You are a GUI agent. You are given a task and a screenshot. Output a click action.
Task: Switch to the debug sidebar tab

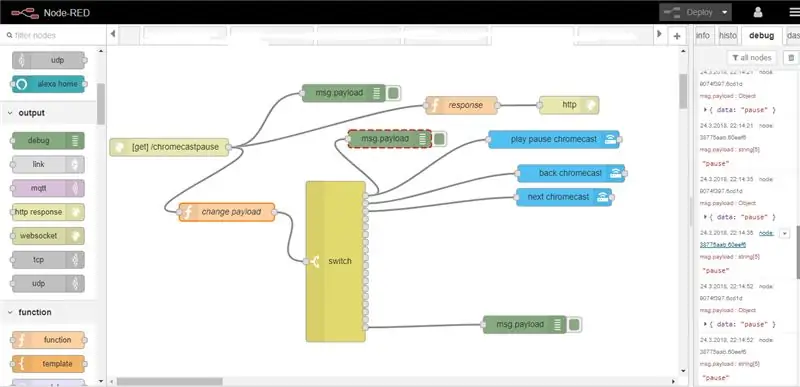coord(761,36)
